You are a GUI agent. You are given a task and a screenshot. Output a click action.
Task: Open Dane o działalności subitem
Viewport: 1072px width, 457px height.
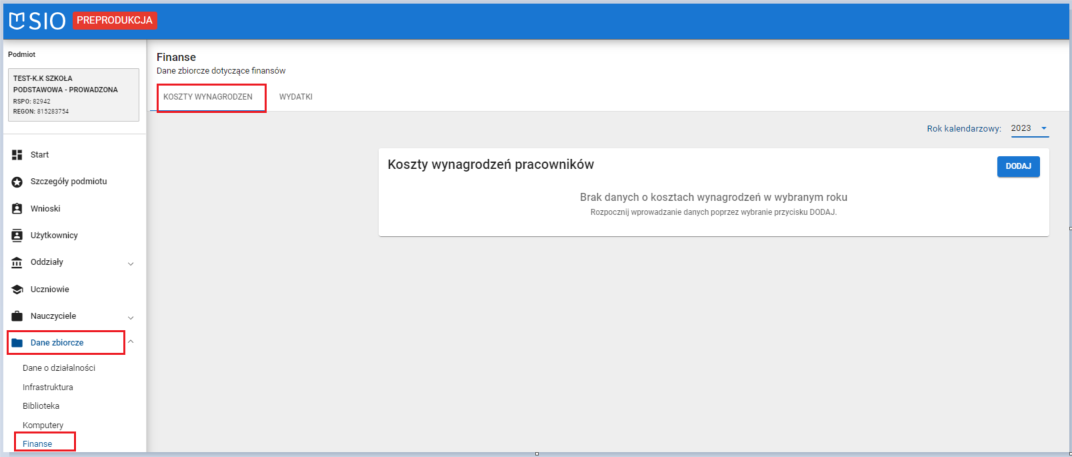(59, 368)
